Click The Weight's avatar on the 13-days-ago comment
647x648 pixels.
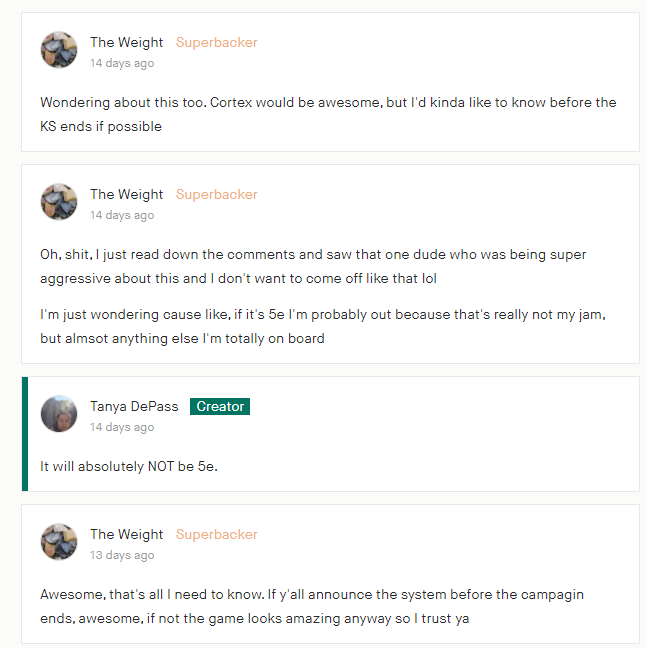pyautogui.click(x=59, y=542)
